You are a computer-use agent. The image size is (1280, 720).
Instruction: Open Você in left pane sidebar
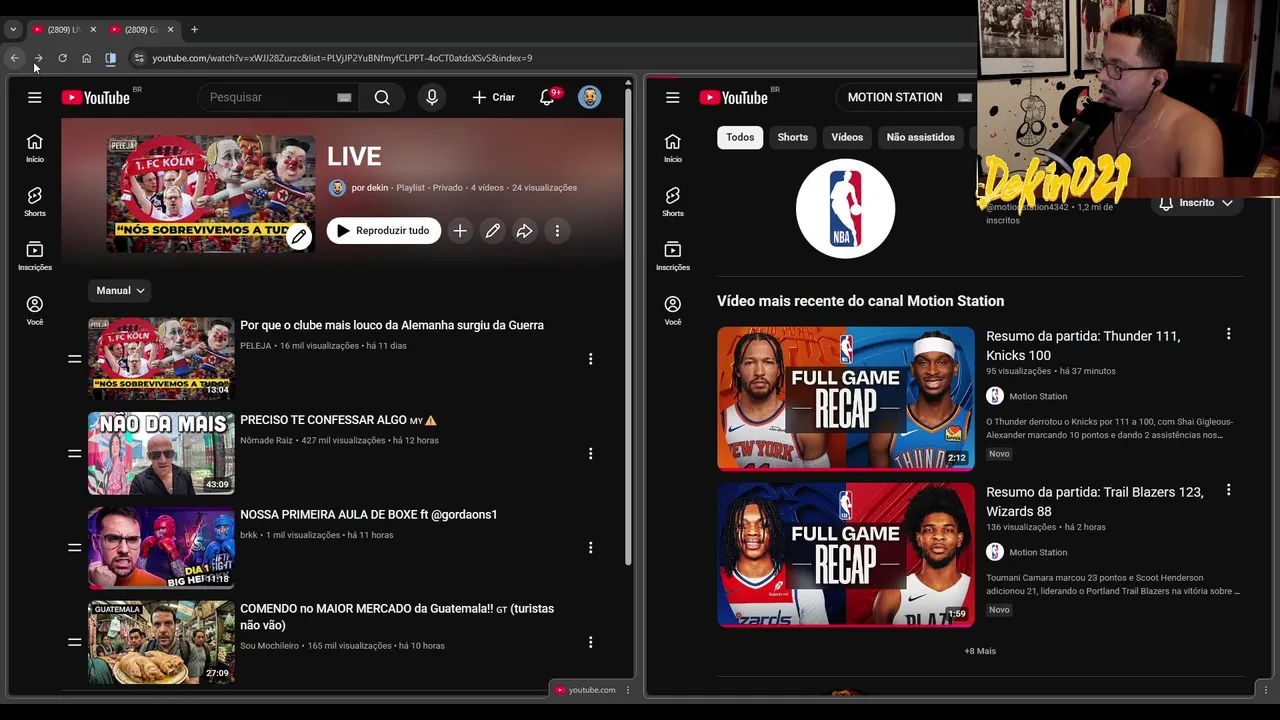click(x=35, y=310)
